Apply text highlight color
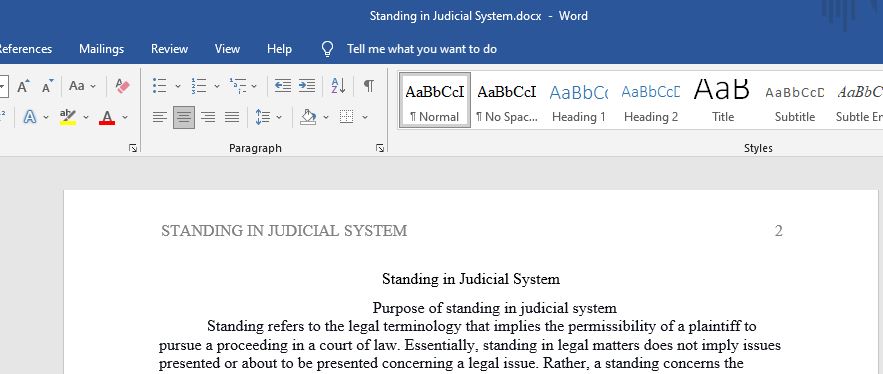The width and height of the screenshot is (883, 374). click(x=68, y=117)
